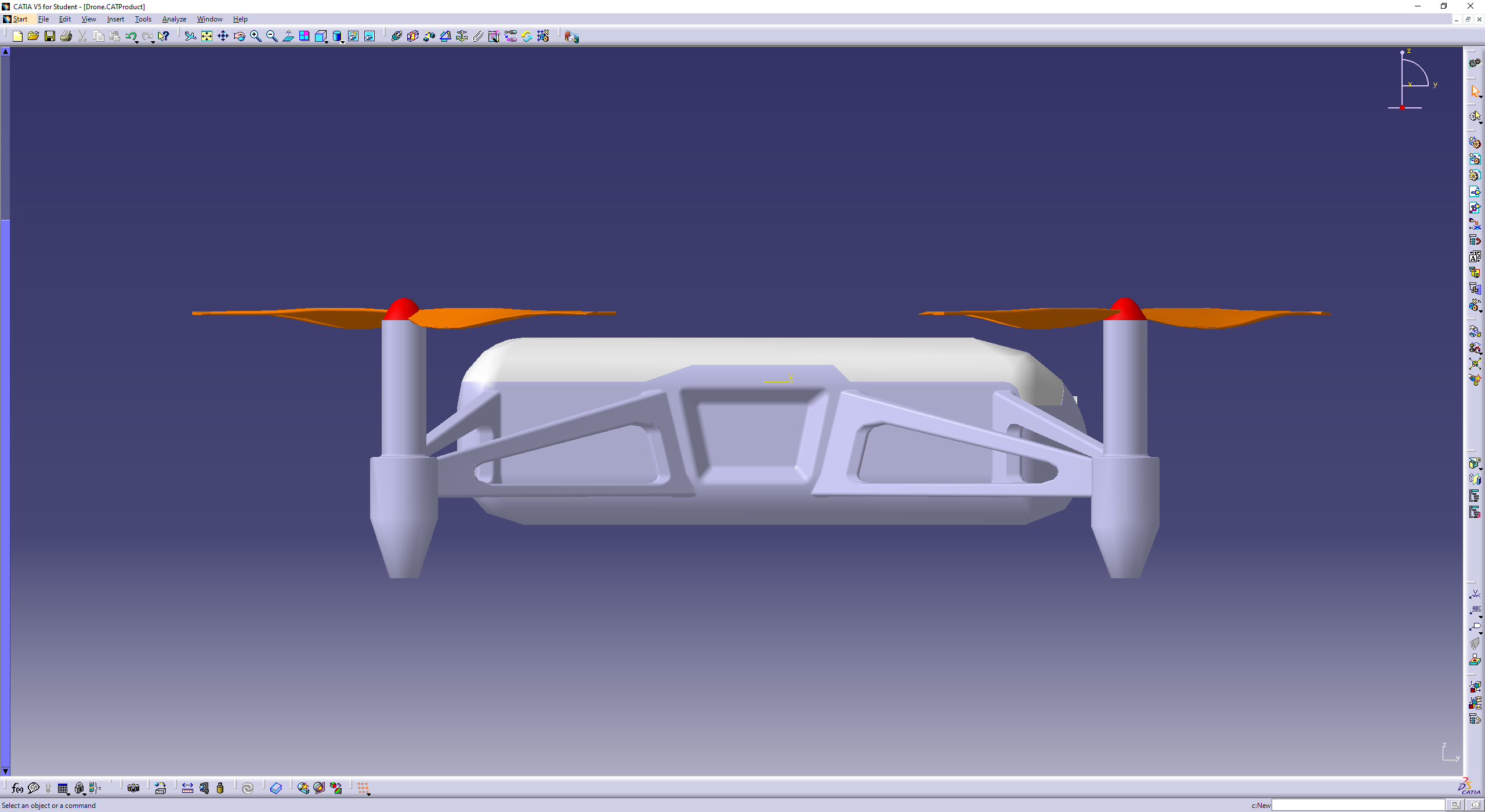Click the Capture camera icon

click(133, 788)
